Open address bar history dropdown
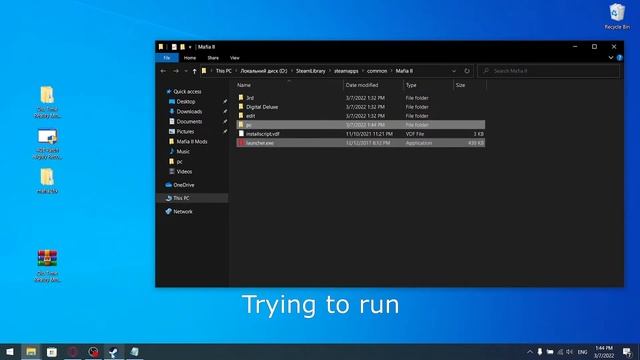This screenshot has height=360, width=640. (x=454, y=71)
